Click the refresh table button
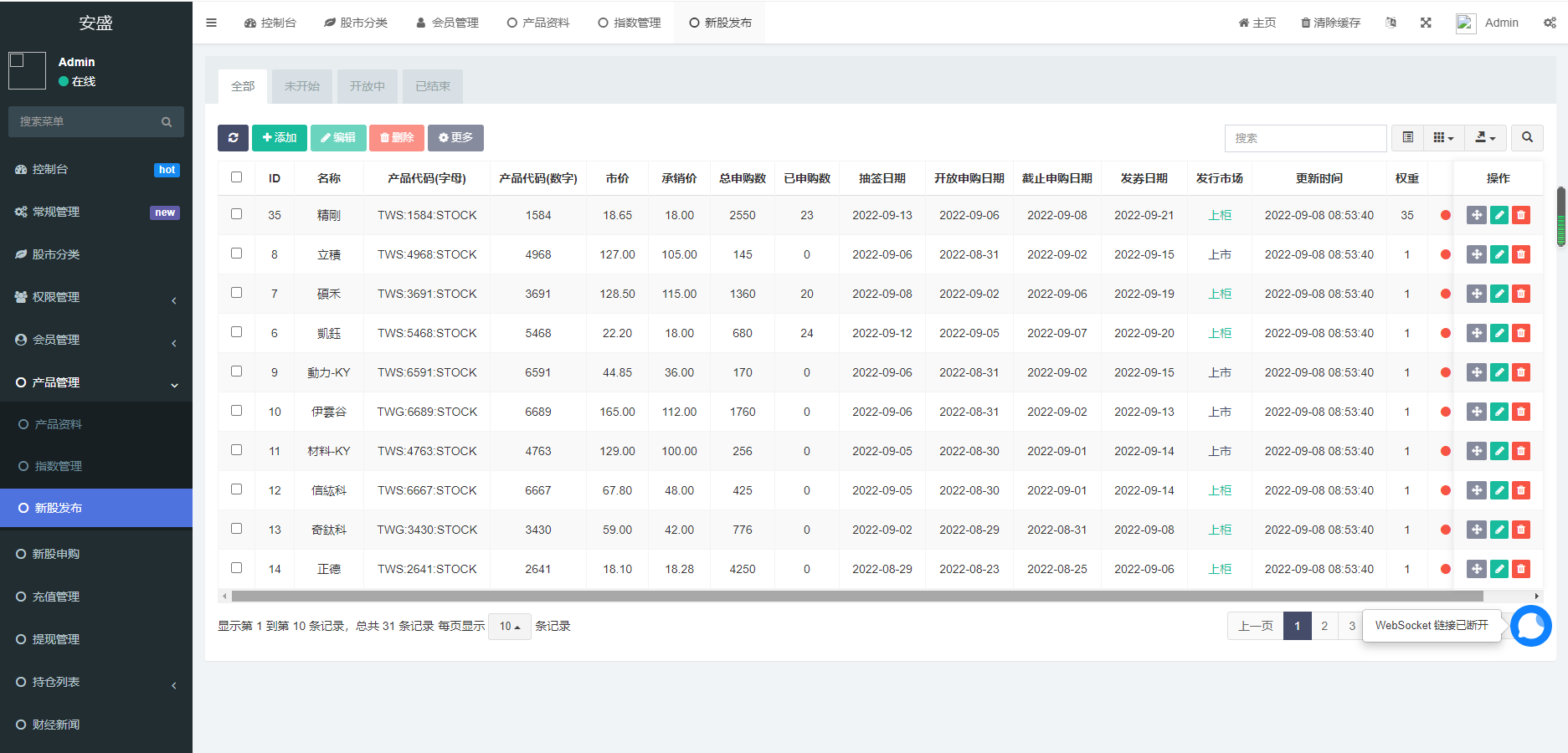 click(233, 138)
